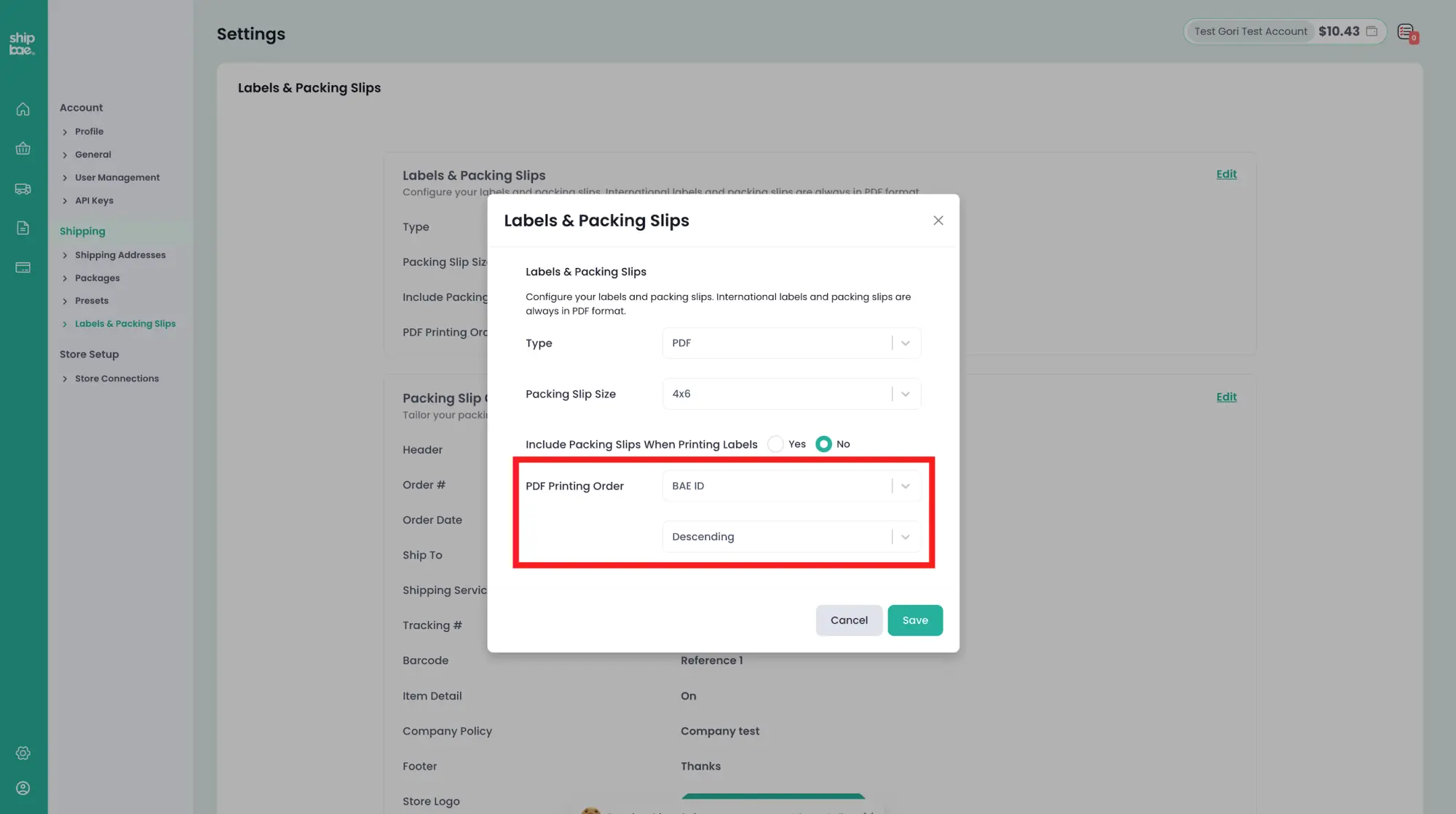1456x814 pixels.
Task: Open the orders basket icon in sidebar
Action: [x=23, y=149]
